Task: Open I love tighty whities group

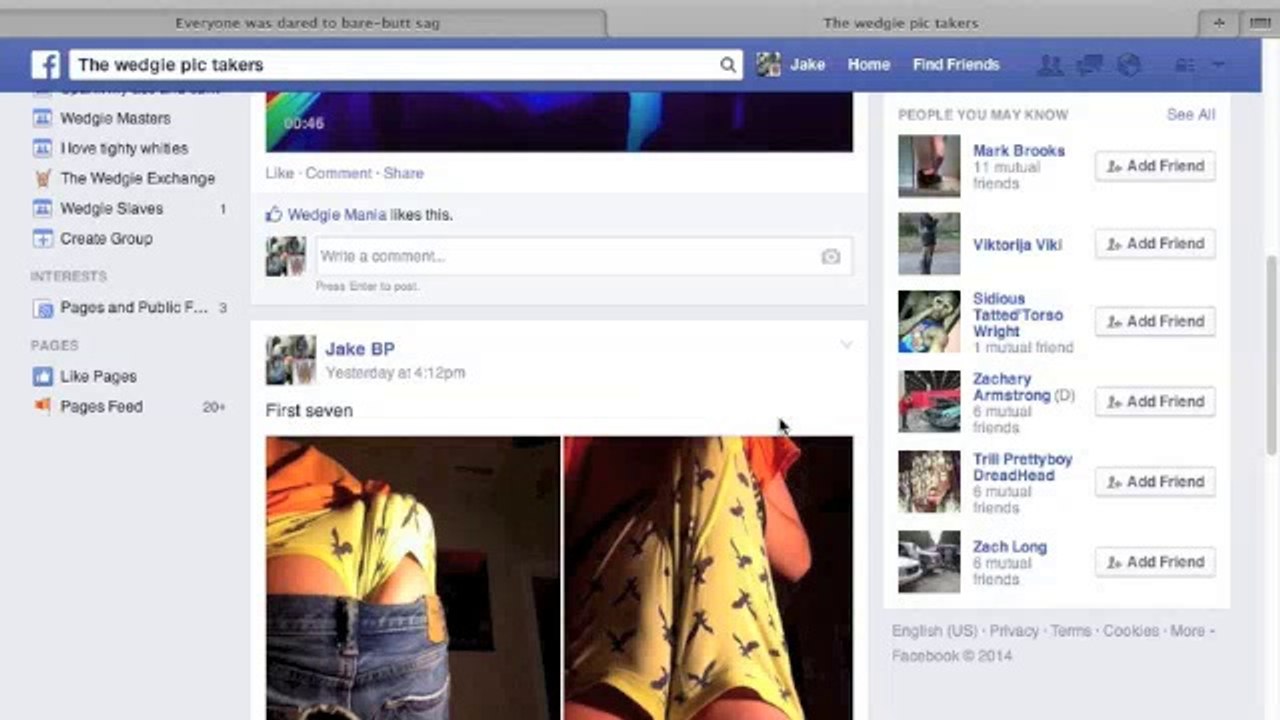Action: (124, 148)
